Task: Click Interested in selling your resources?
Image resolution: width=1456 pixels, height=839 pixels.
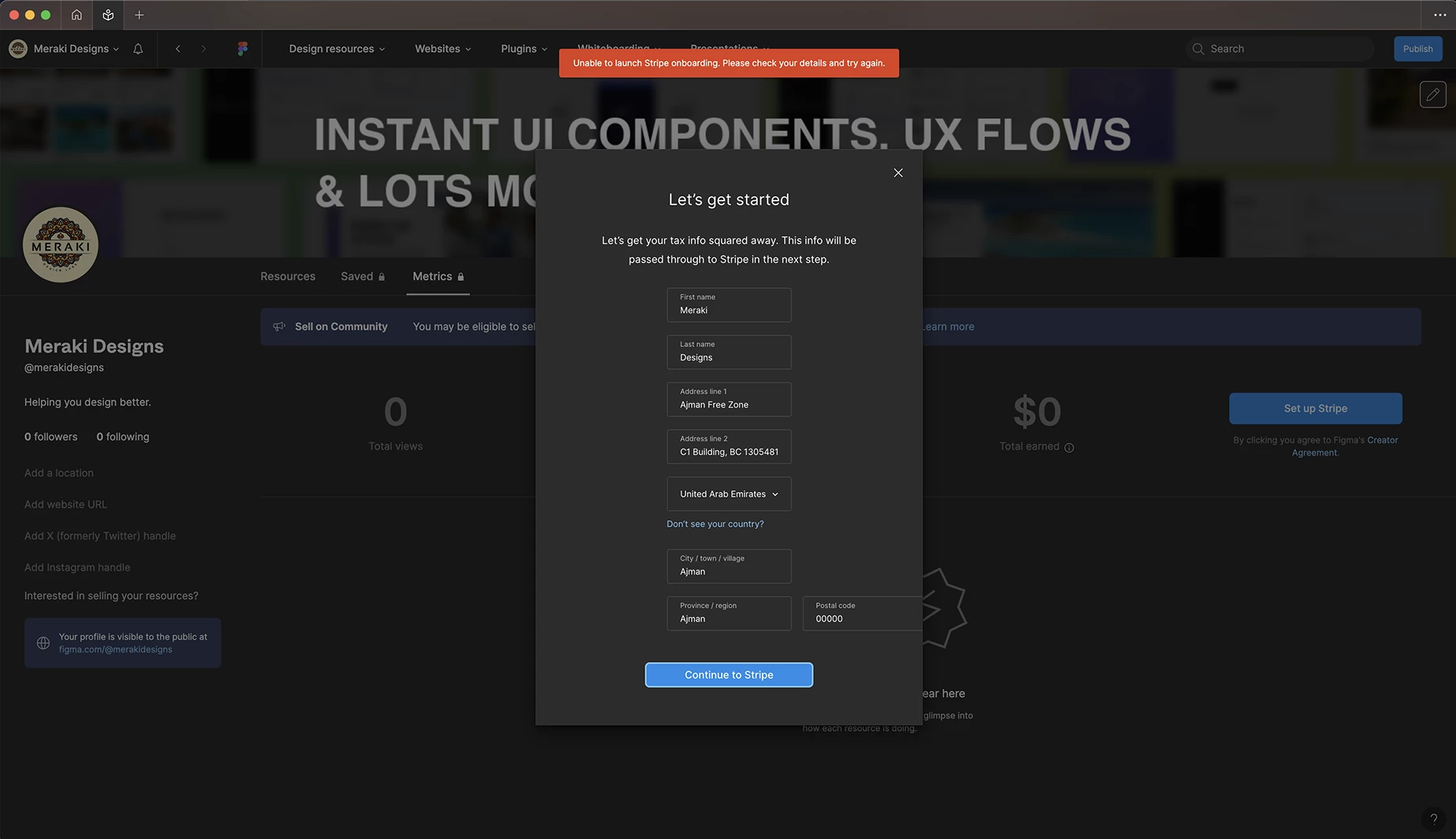Action: [x=111, y=596]
